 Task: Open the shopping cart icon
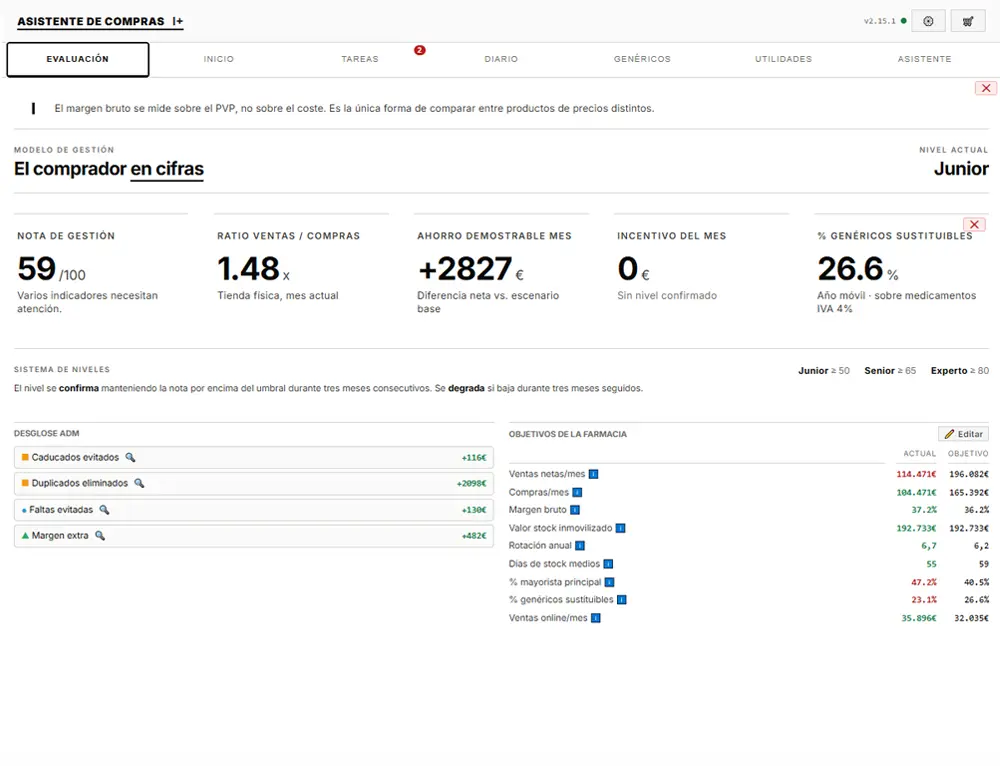[x=967, y=21]
